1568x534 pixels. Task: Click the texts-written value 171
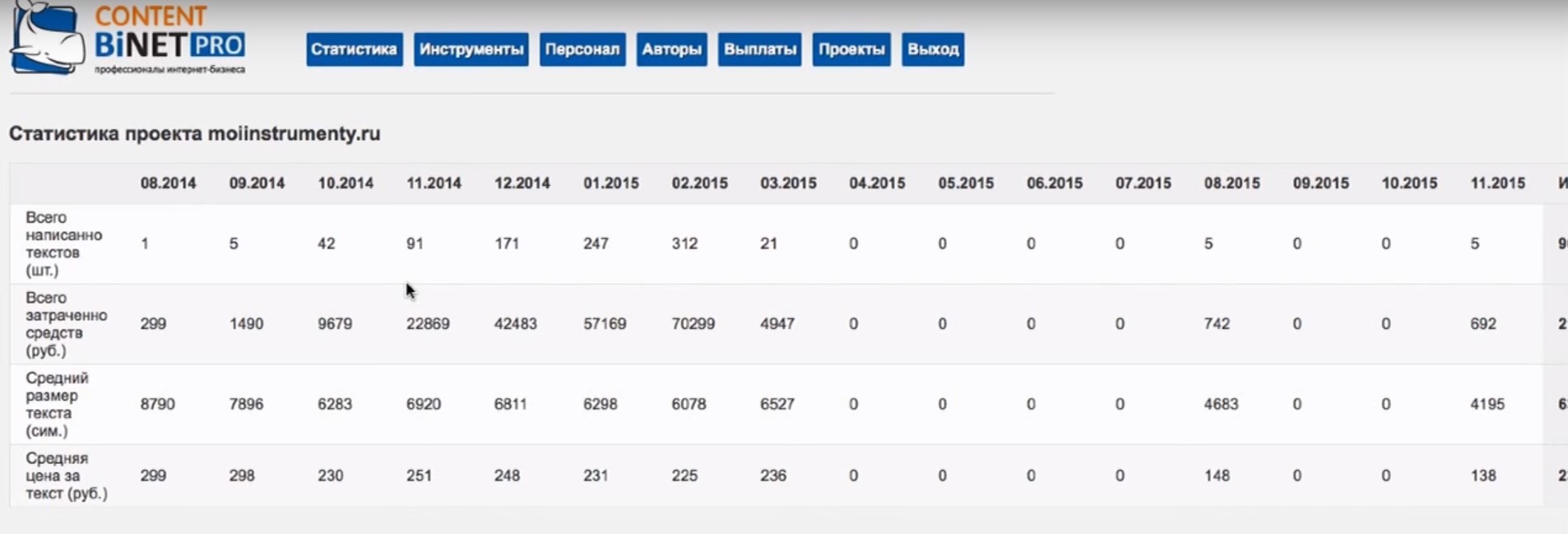[507, 244]
